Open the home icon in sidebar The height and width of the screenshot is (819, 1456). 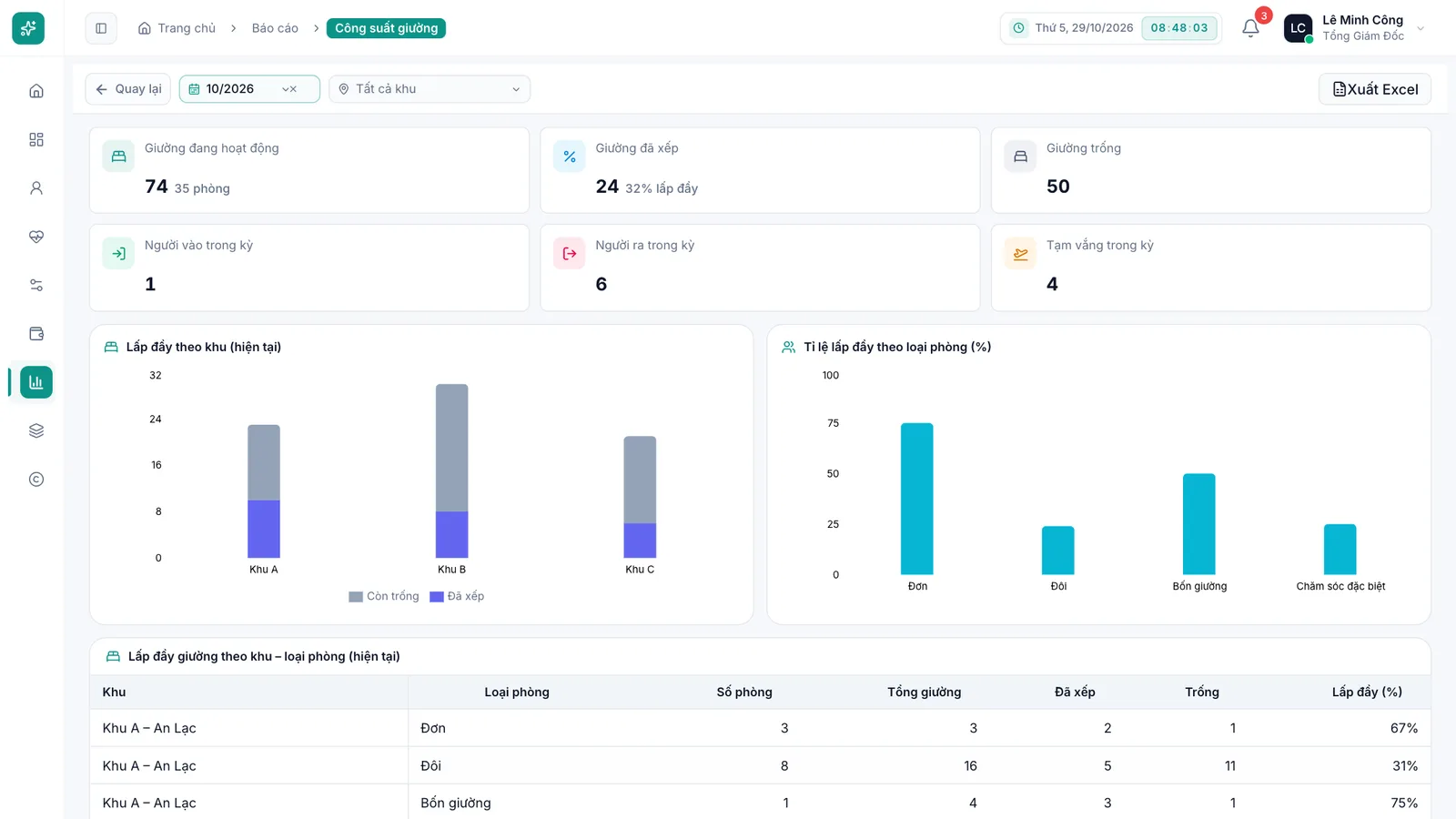[x=36, y=91]
